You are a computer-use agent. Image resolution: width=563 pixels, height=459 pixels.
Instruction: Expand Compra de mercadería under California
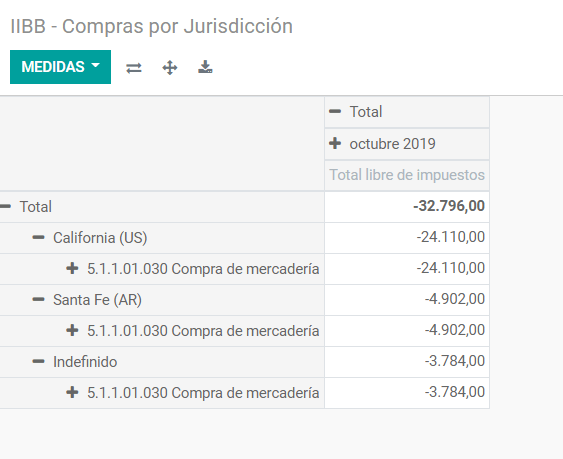tap(162, 269)
